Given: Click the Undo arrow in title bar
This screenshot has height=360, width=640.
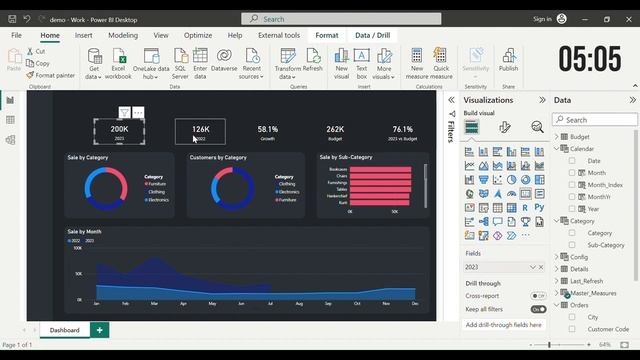Looking at the screenshot, I should click(27, 19).
